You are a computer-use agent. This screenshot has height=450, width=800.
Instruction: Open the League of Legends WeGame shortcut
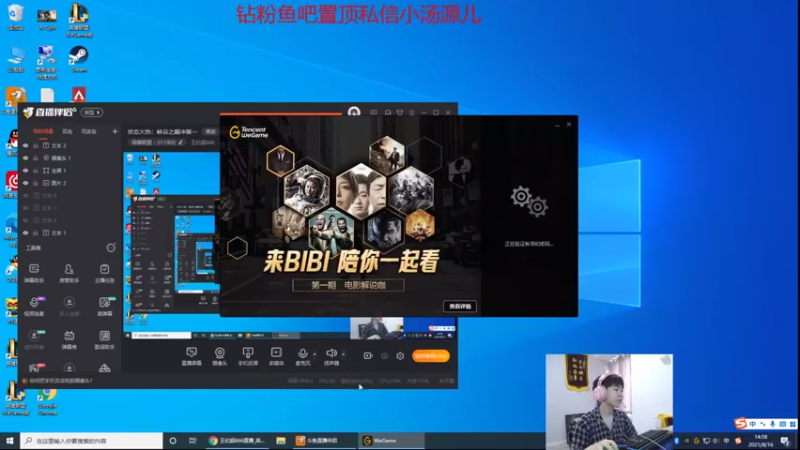click(x=79, y=20)
